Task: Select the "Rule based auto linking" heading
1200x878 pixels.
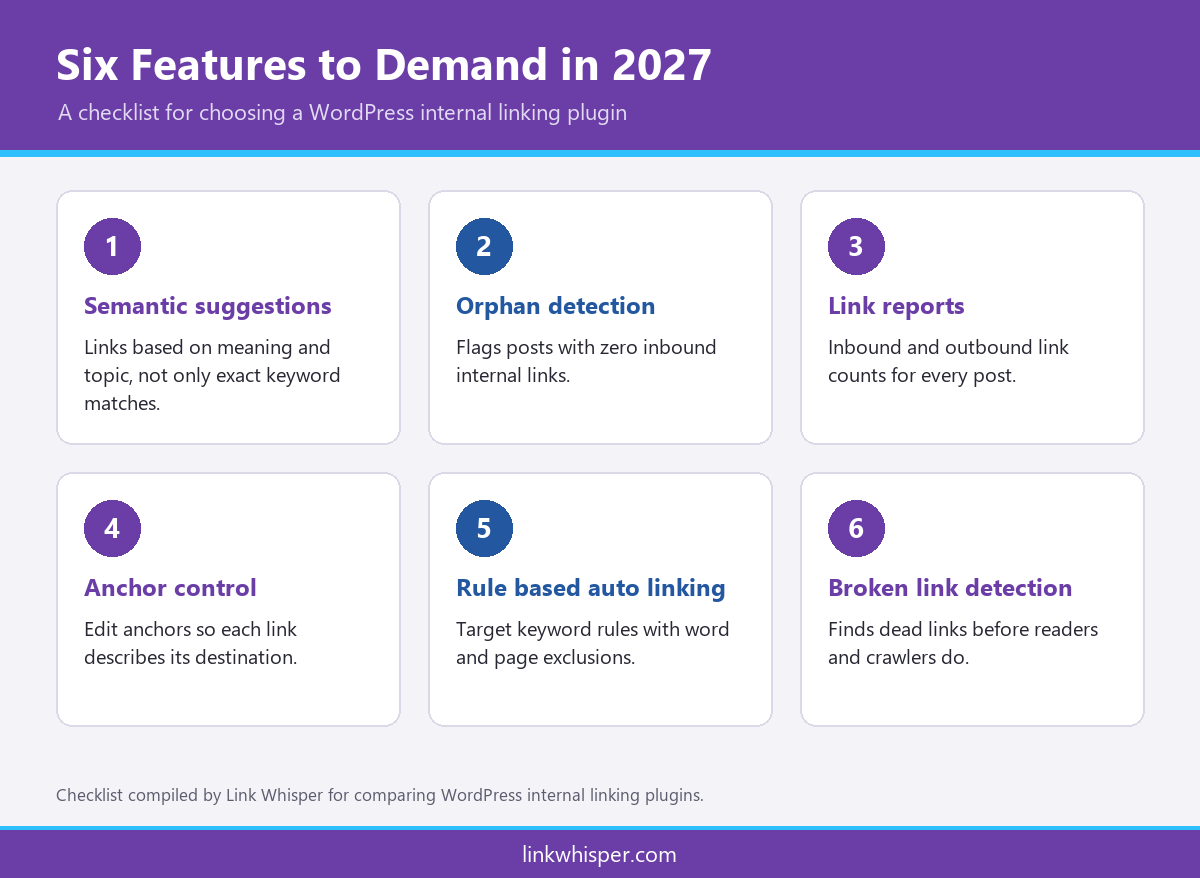Action: point(591,588)
